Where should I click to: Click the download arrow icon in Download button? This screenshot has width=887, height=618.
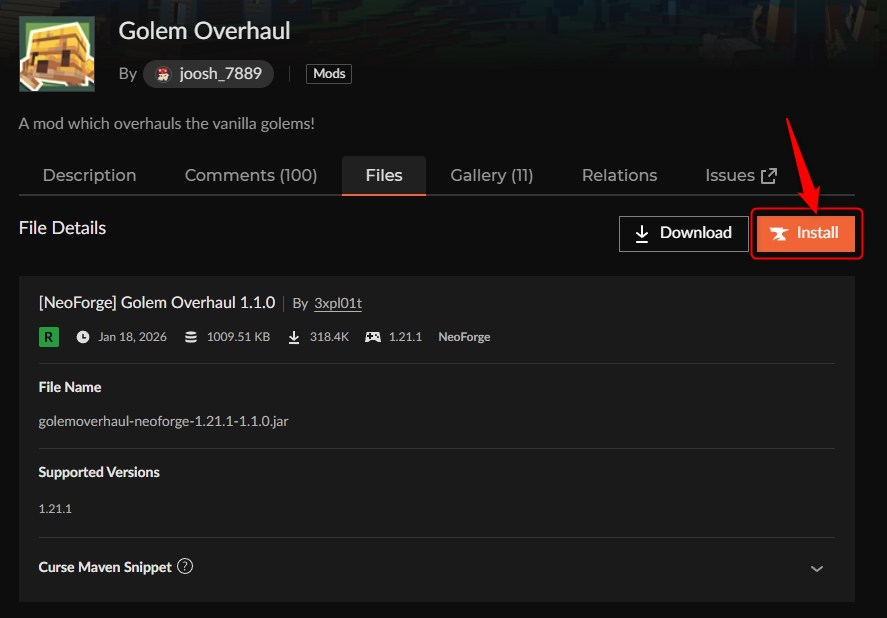(x=641, y=234)
